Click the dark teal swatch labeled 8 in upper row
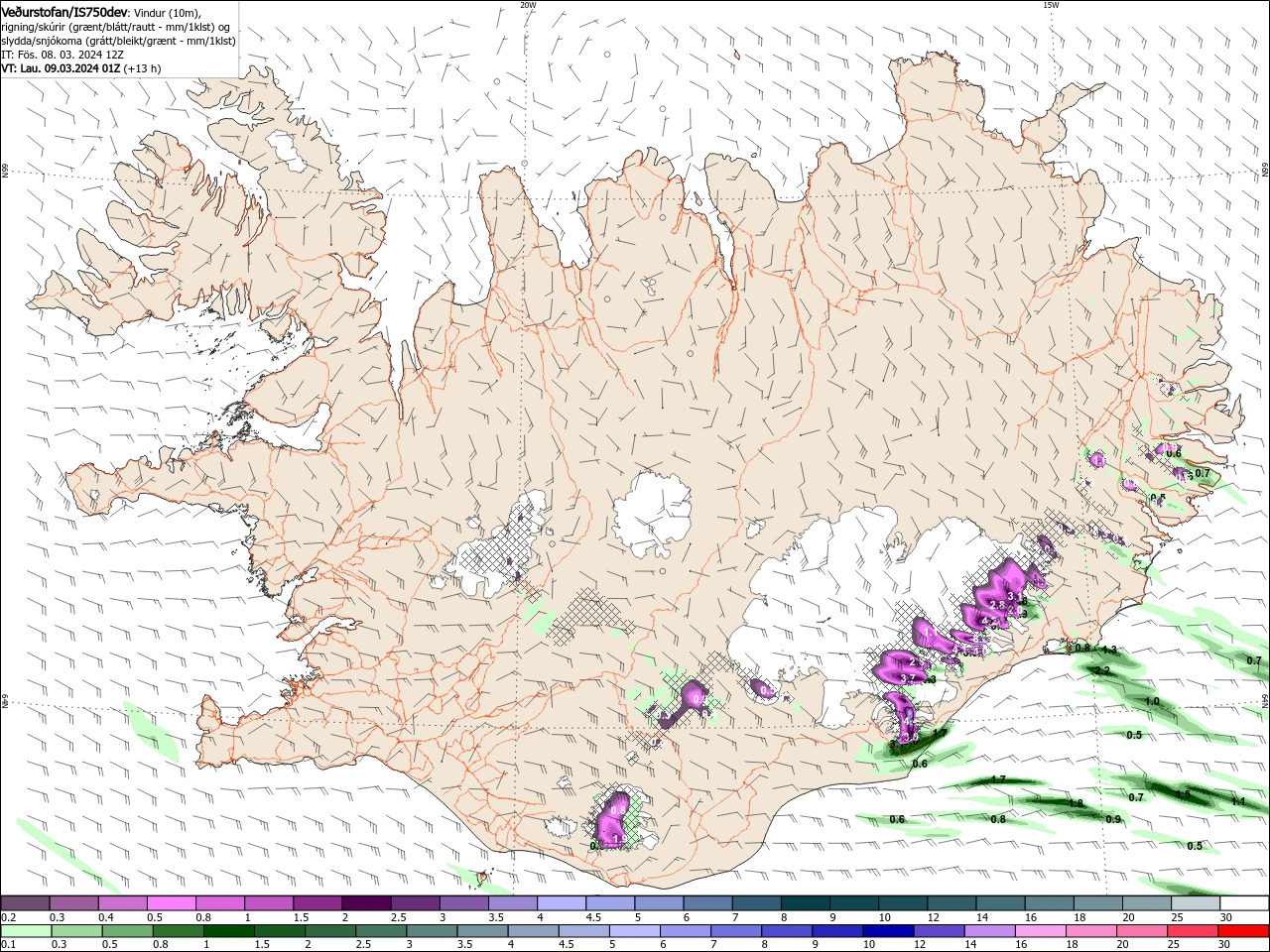Image resolution: width=1270 pixels, height=952 pixels. click(x=805, y=903)
